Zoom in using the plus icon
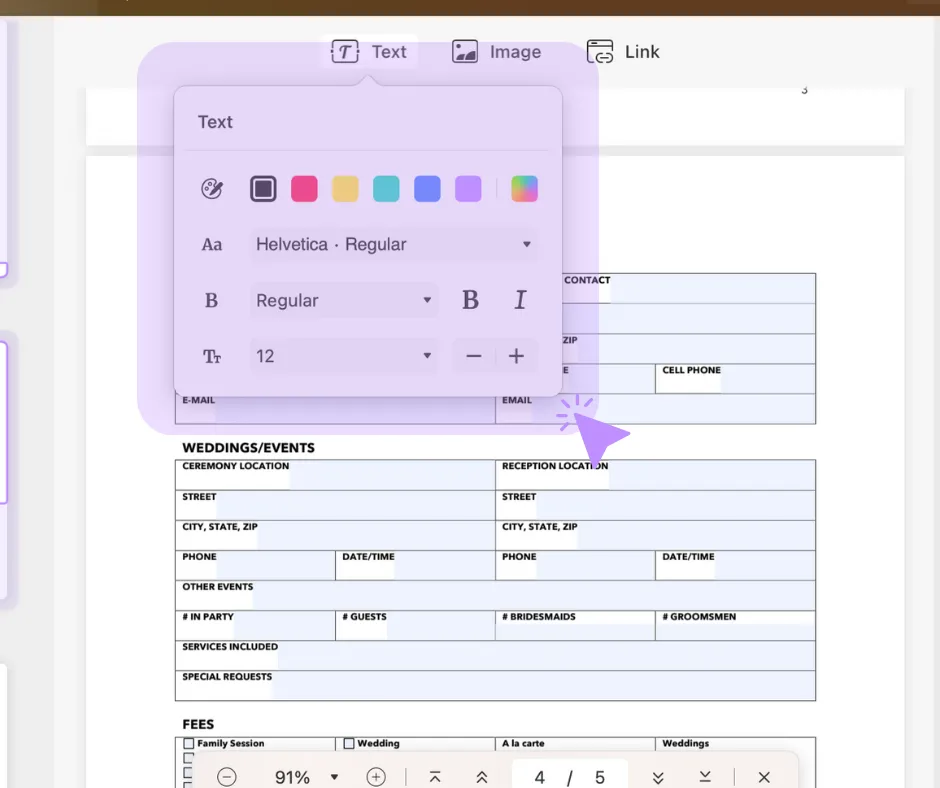The image size is (940, 788). pos(376,776)
